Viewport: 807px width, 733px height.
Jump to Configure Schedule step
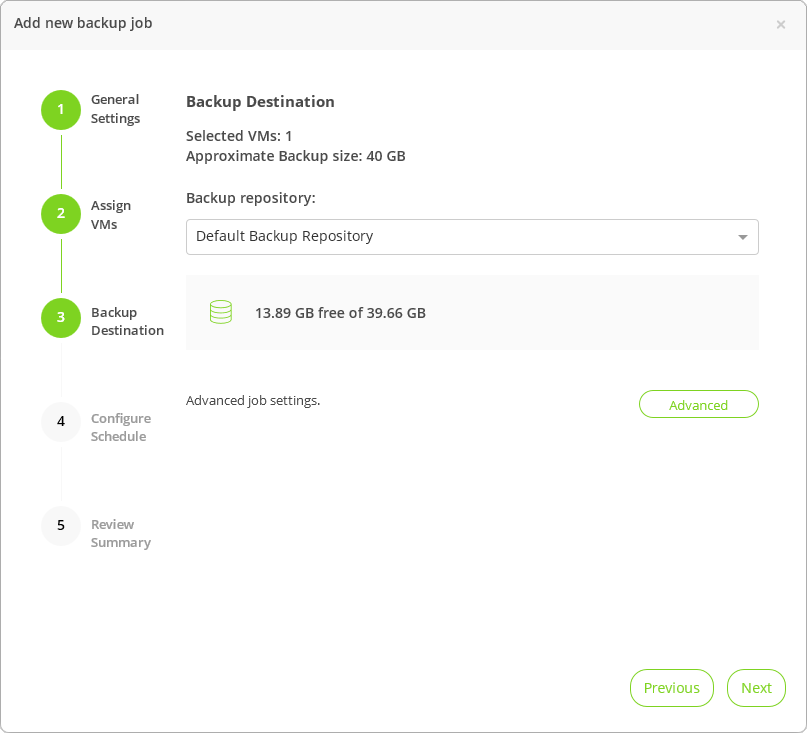click(121, 427)
